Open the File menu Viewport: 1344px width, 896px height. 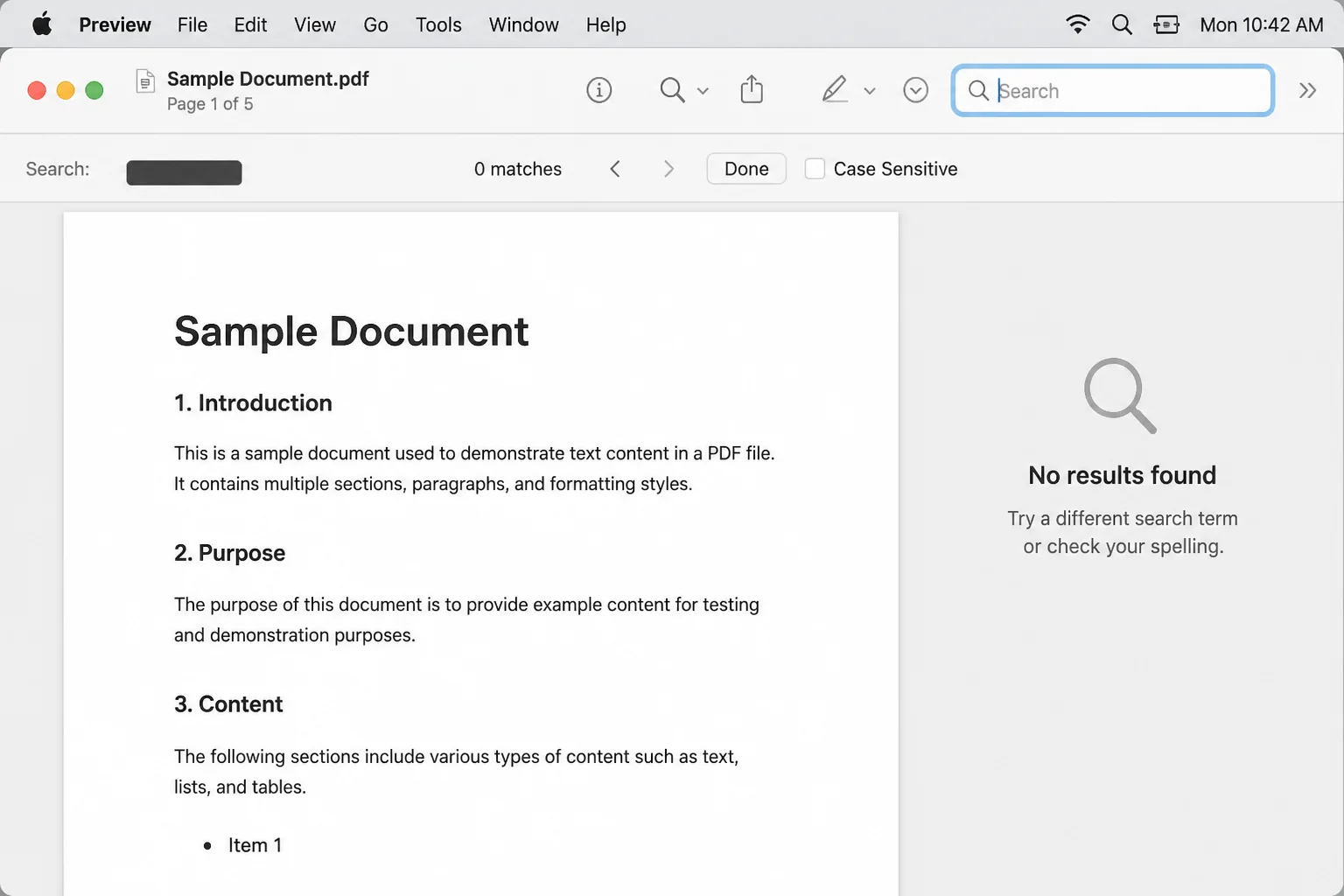coord(192,24)
